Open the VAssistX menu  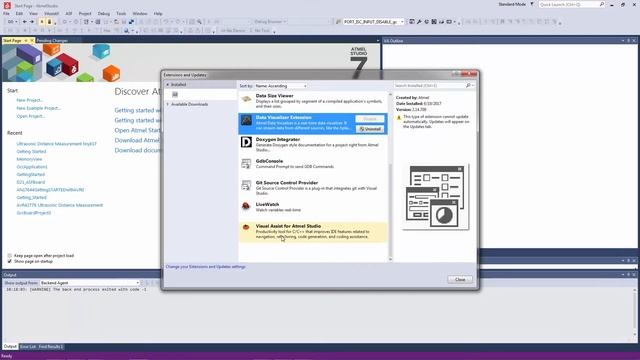pyautogui.click(x=51, y=13)
